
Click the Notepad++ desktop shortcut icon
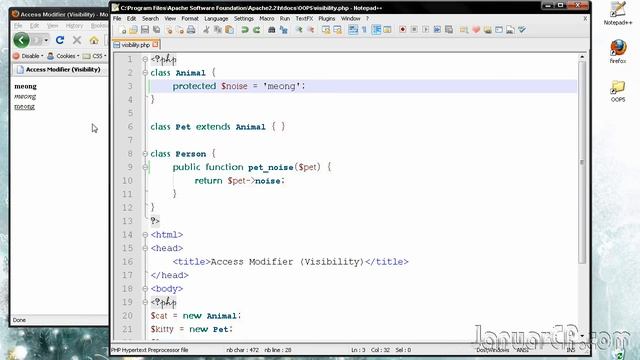click(x=618, y=13)
